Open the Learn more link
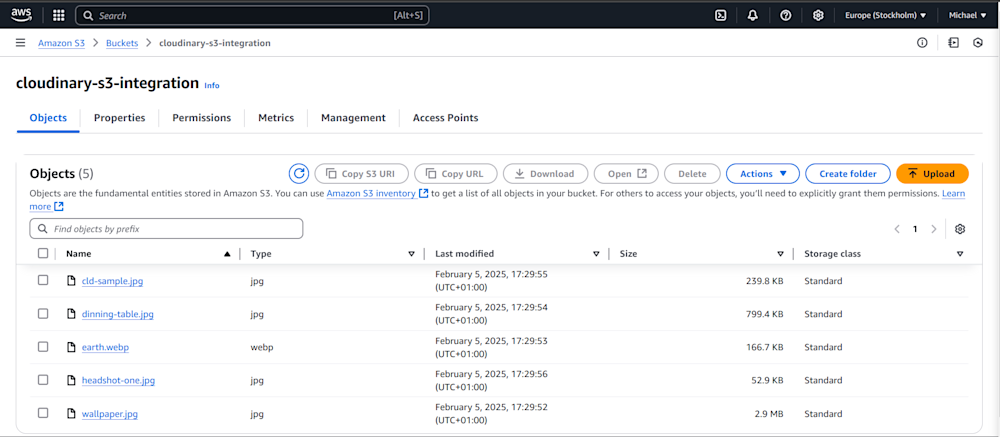 pos(953,193)
